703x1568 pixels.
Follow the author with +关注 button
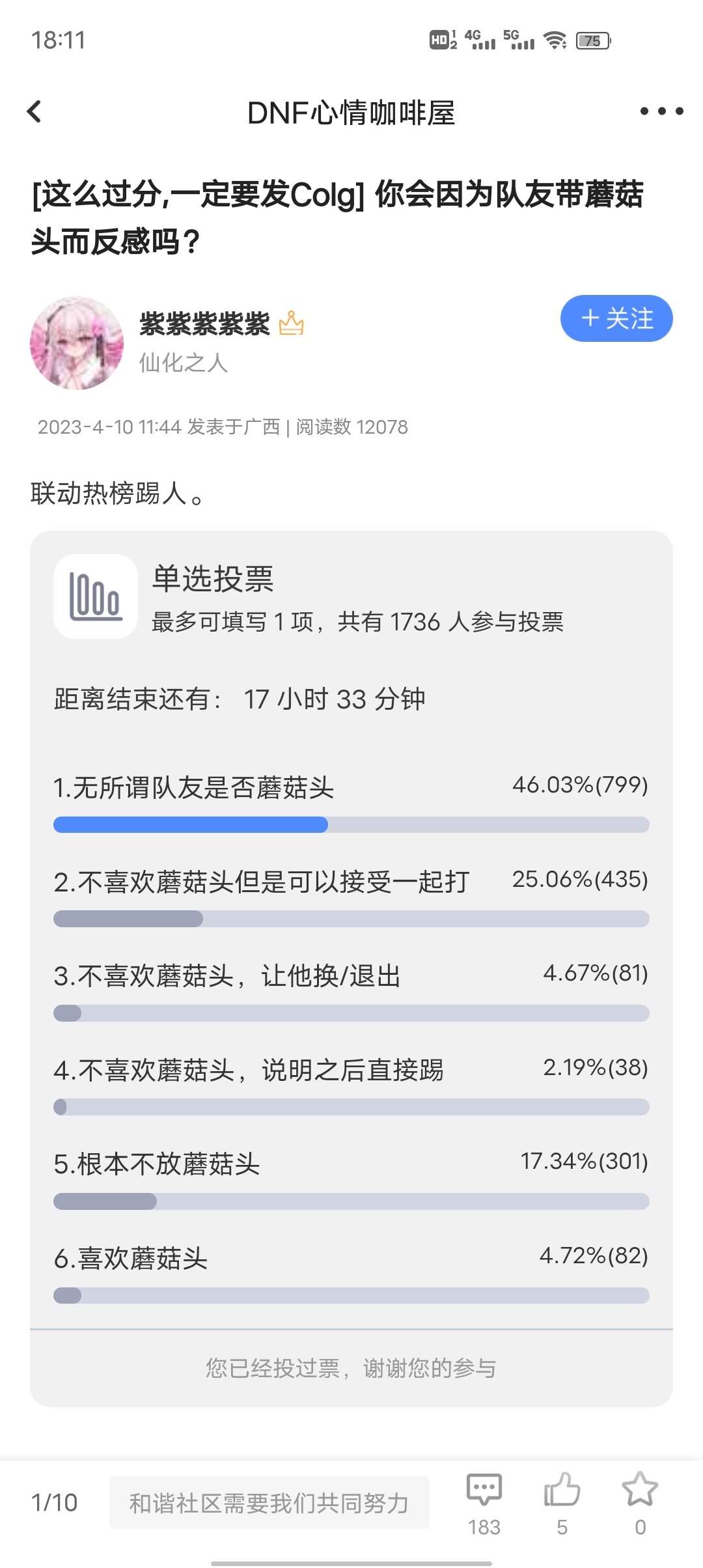point(616,318)
